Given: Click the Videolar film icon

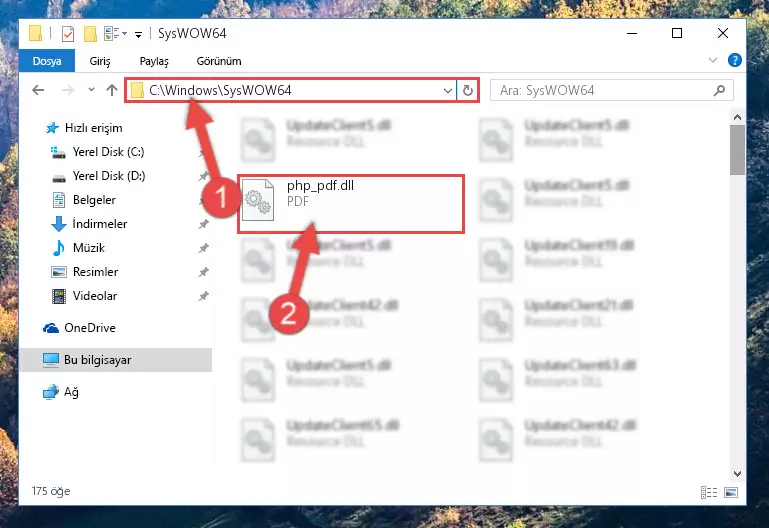Looking at the screenshot, I should pos(59,296).
